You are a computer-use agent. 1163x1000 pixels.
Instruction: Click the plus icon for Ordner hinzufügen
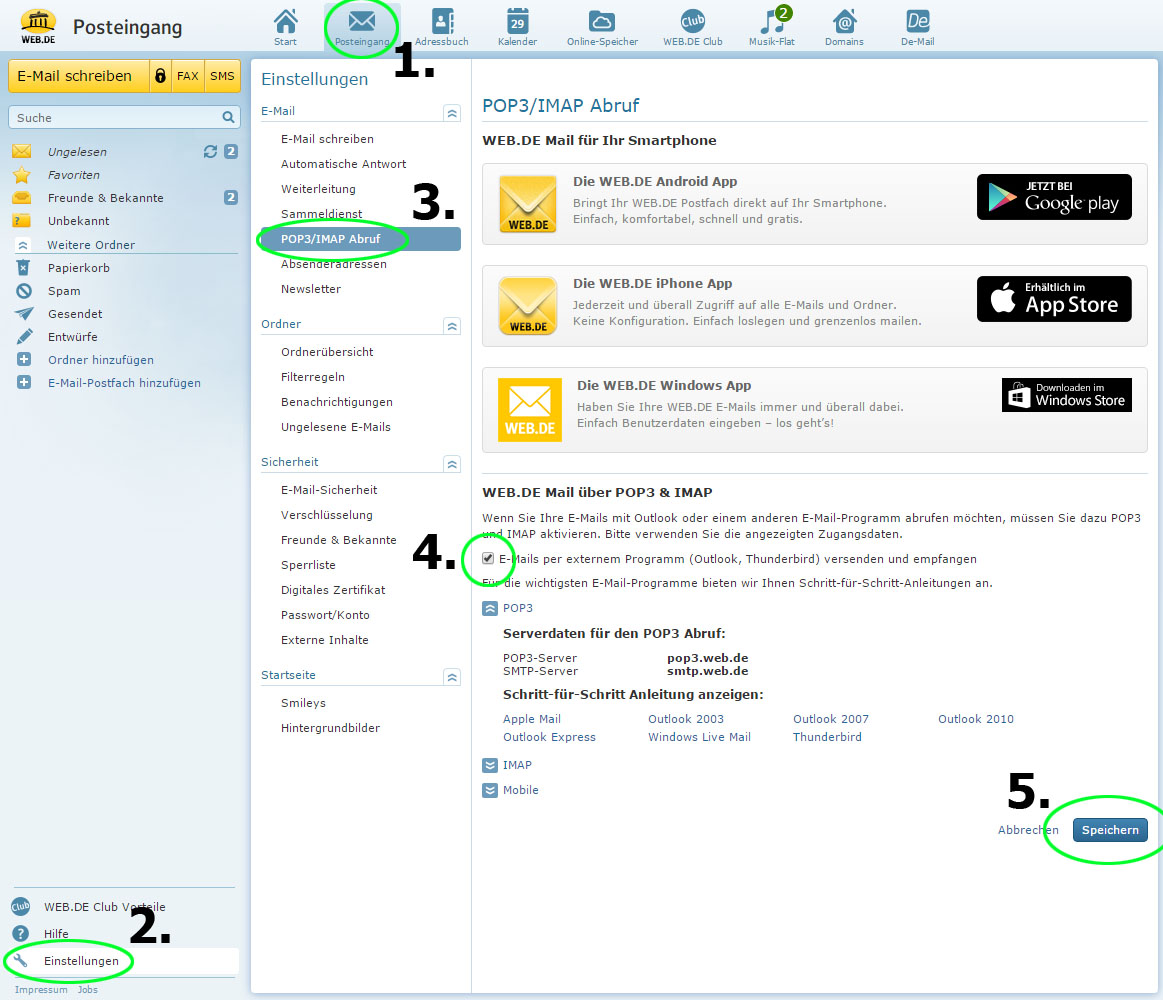[x=24, y=360]
